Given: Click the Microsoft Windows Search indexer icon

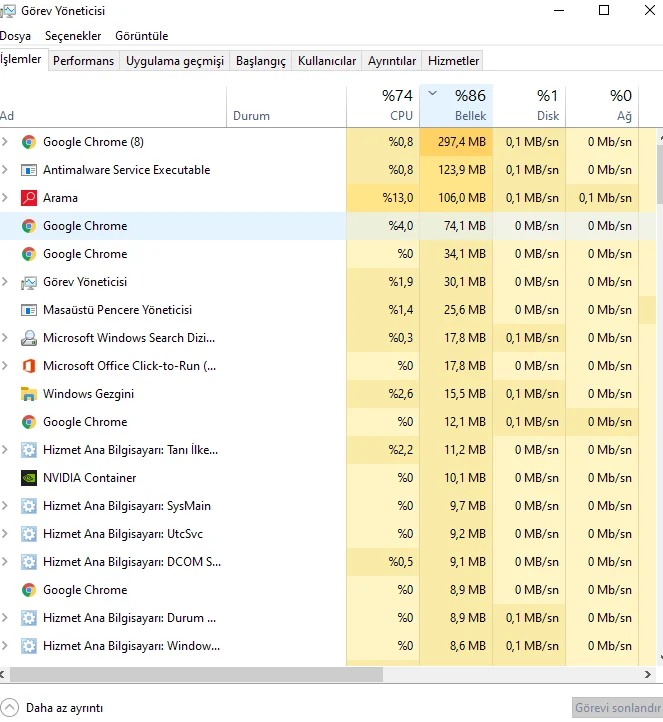Looking at the screenshot, I should pyautogui.click(x=29, y=338).
